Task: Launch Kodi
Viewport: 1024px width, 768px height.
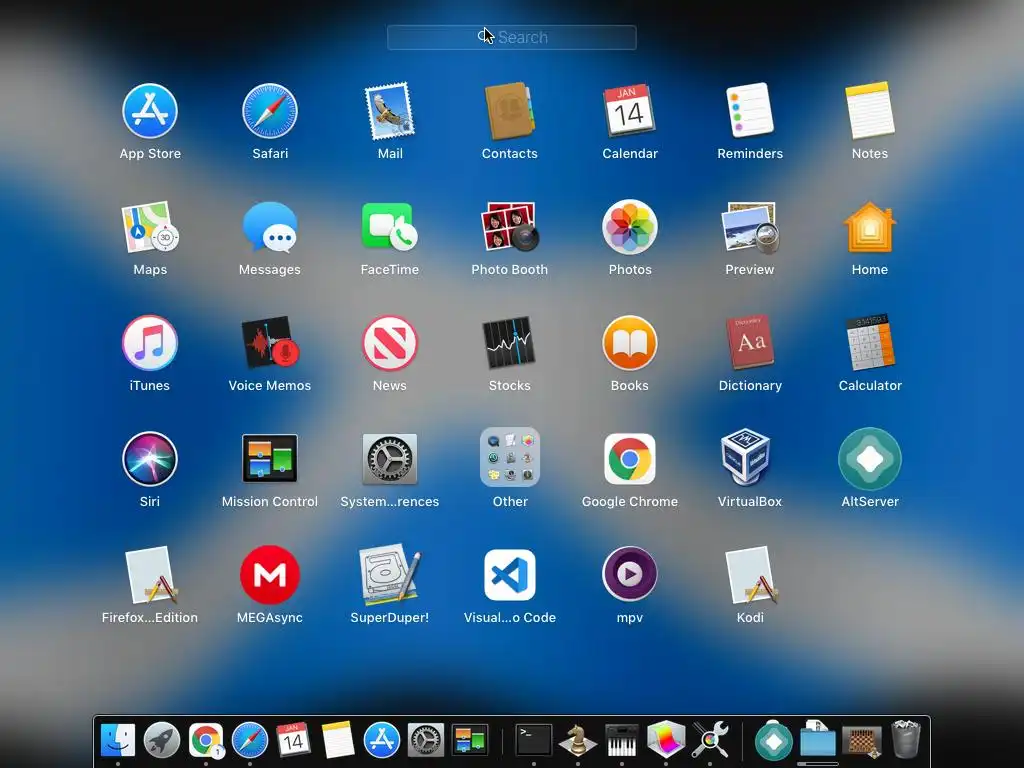Action: tap(751, 575)
